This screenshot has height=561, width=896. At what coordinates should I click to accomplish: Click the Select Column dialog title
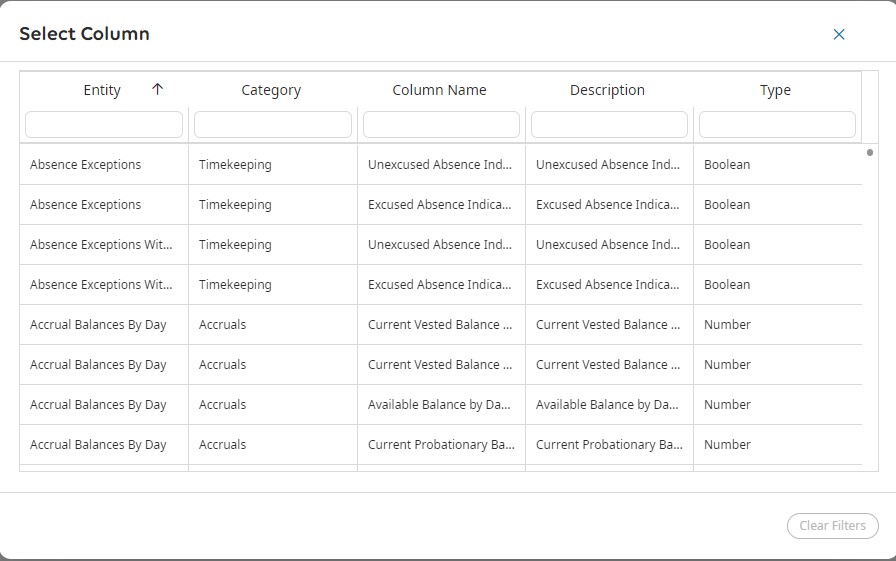pyautogui.click(x=85, y=34)
